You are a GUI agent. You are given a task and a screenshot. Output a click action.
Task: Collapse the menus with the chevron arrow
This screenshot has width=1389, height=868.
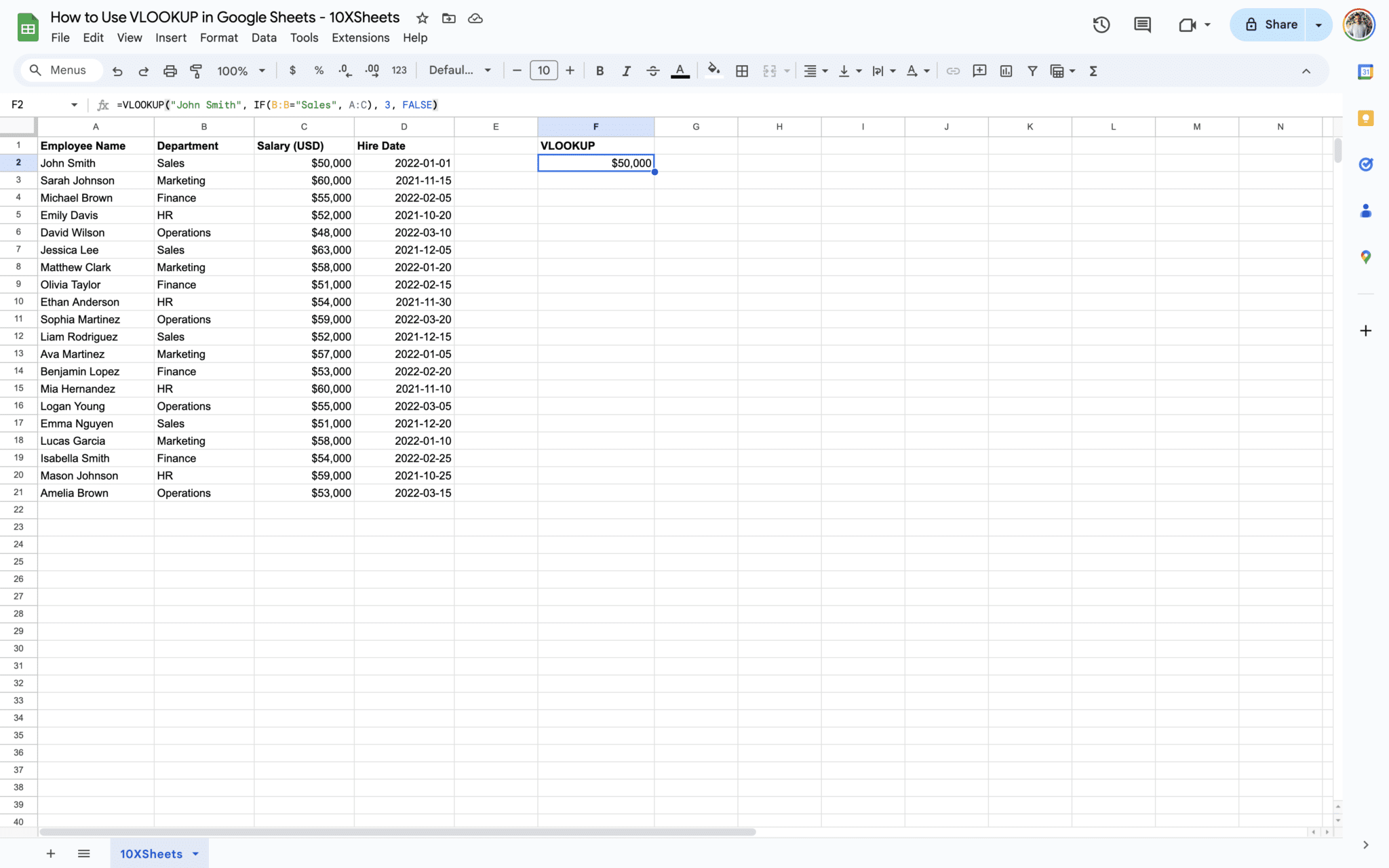[x=1306, y=71]
